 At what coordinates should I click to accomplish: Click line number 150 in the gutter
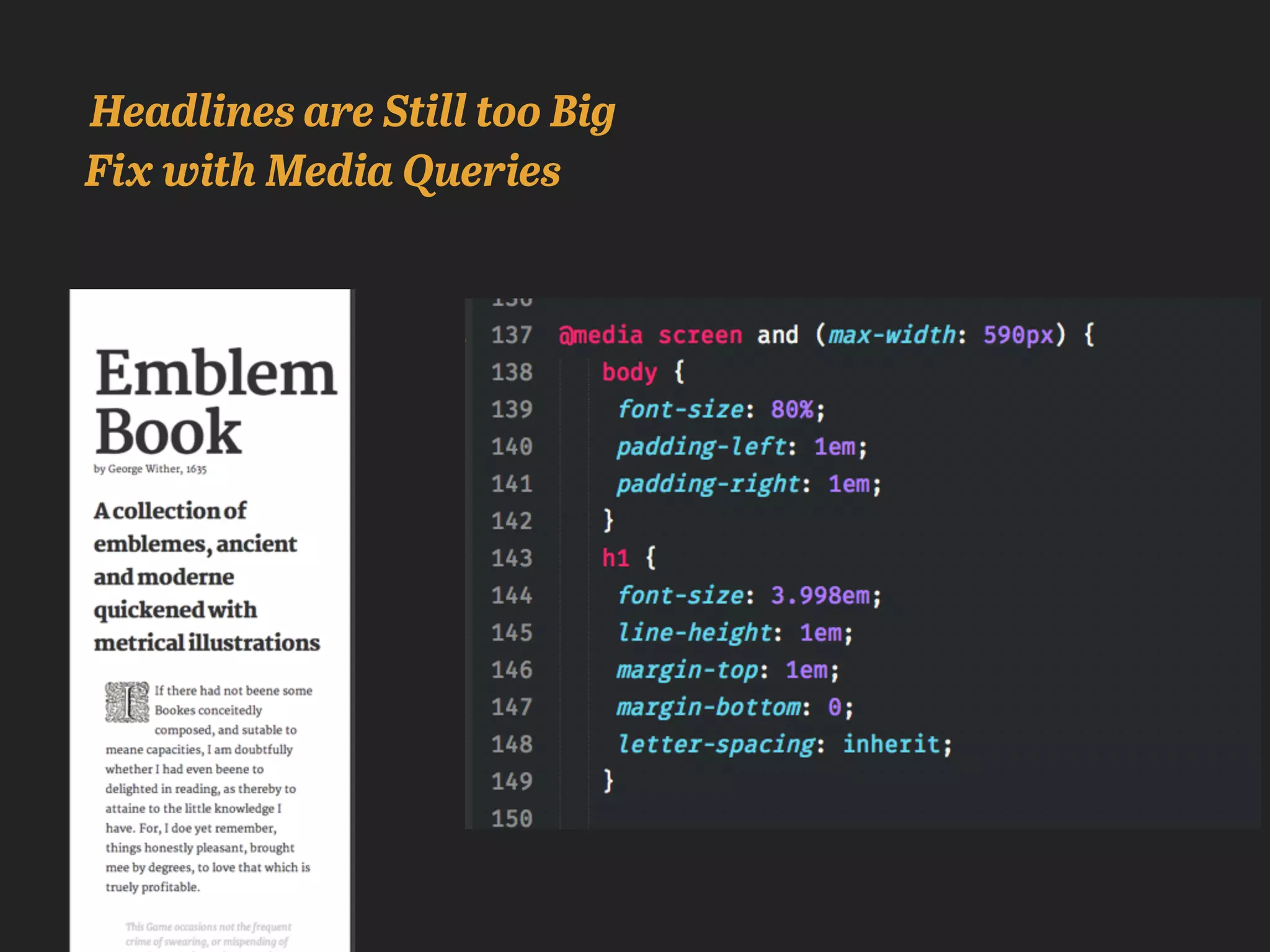[512, 819]
